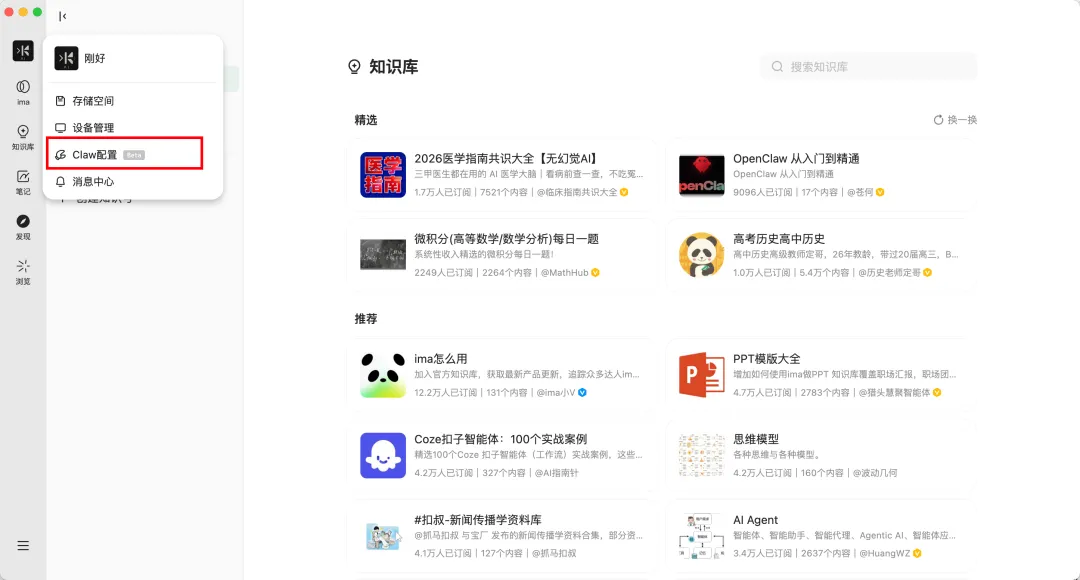Click the 扣叔 illustration thumbnail
The width and height of the screenshot is (1080, 580).
[382, 537]
